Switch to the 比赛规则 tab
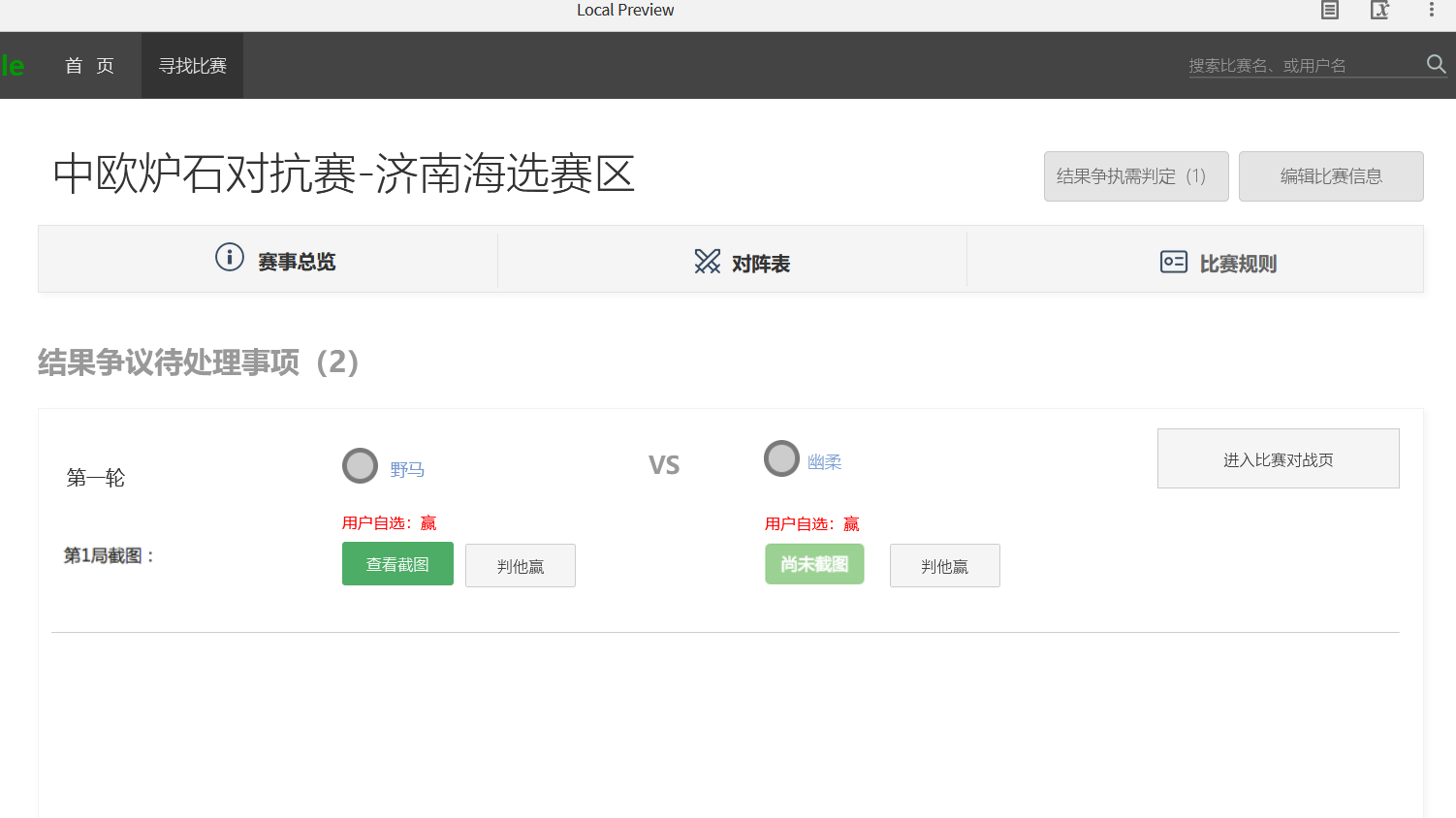The width and height of the screenshot is (1456, 818). (1195, 260)
